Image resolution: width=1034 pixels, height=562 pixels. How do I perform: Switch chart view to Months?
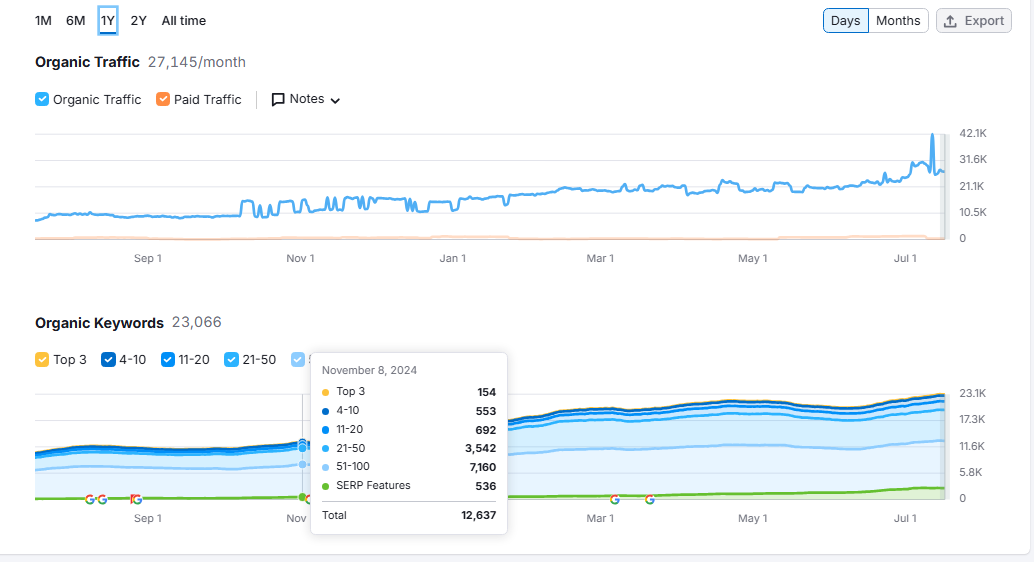point(898,20)
